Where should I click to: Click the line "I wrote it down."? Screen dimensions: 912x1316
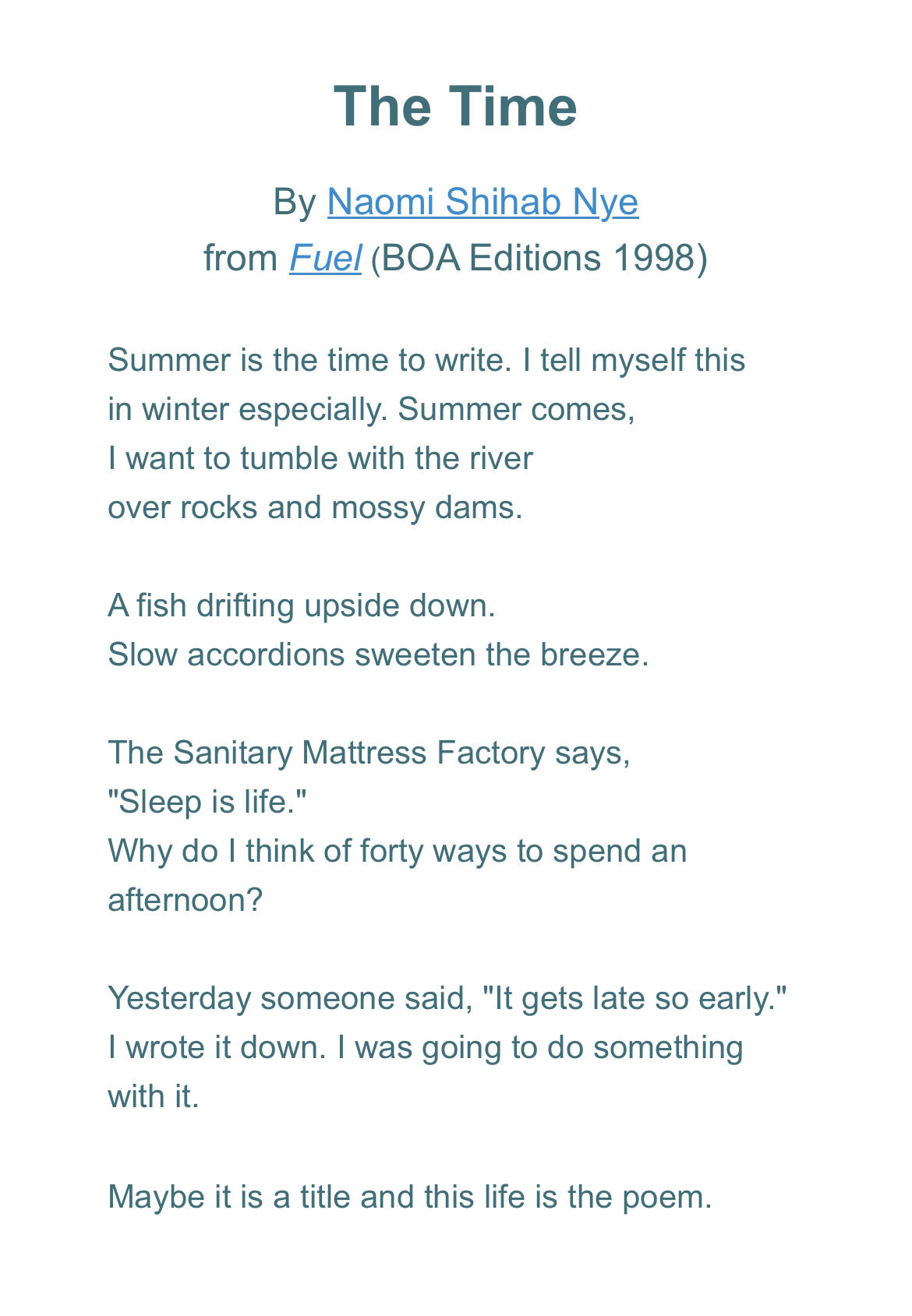point(425,1047)
